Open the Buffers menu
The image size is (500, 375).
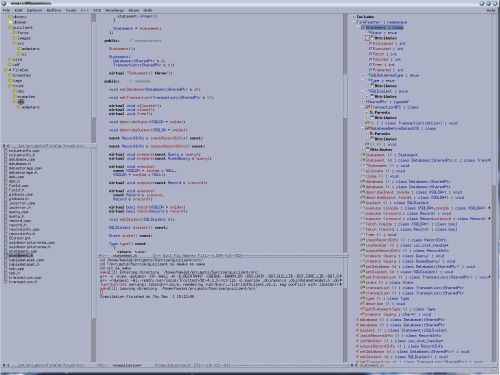pos(54,10)
